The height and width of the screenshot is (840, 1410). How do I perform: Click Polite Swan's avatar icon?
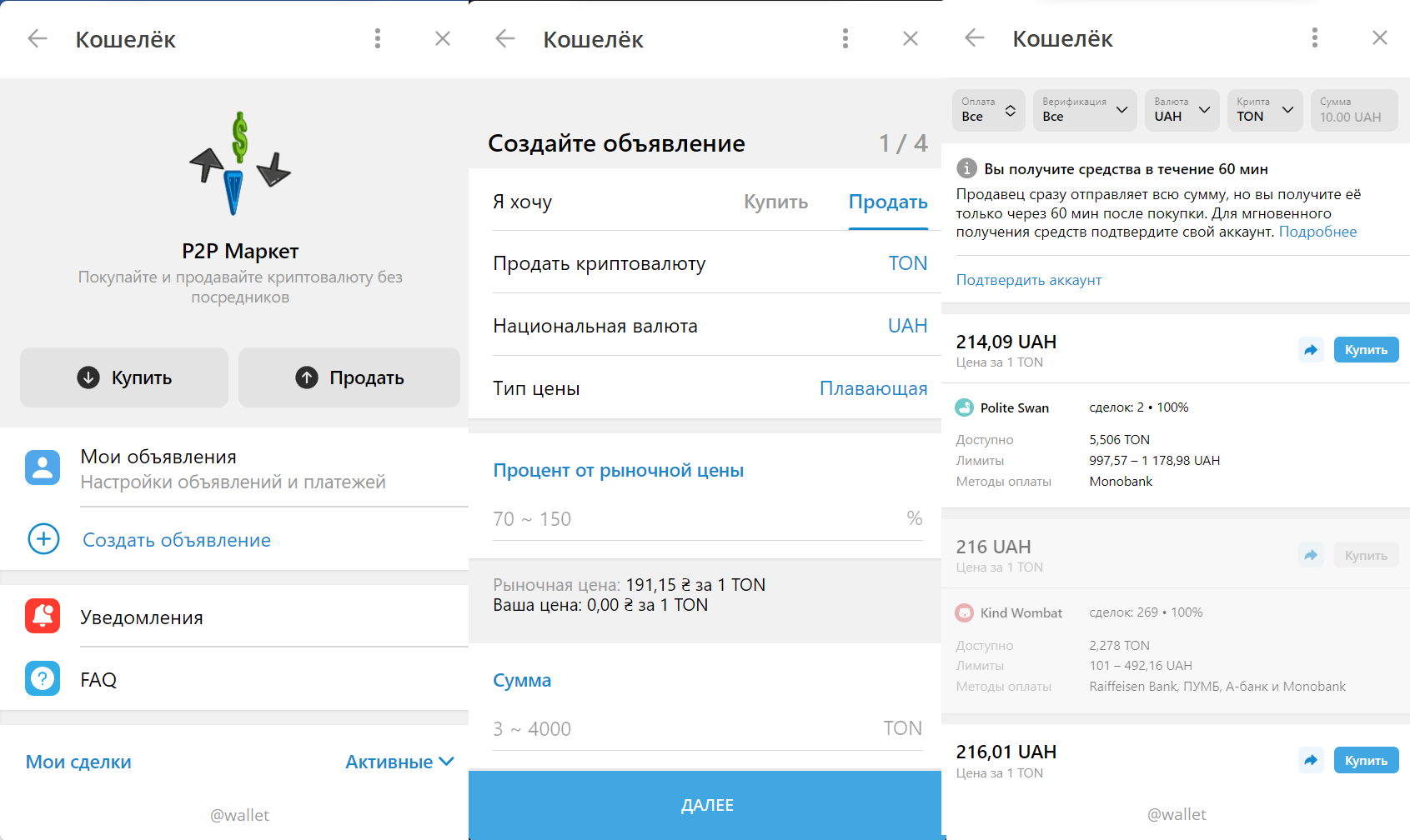(x=965, y=407)
